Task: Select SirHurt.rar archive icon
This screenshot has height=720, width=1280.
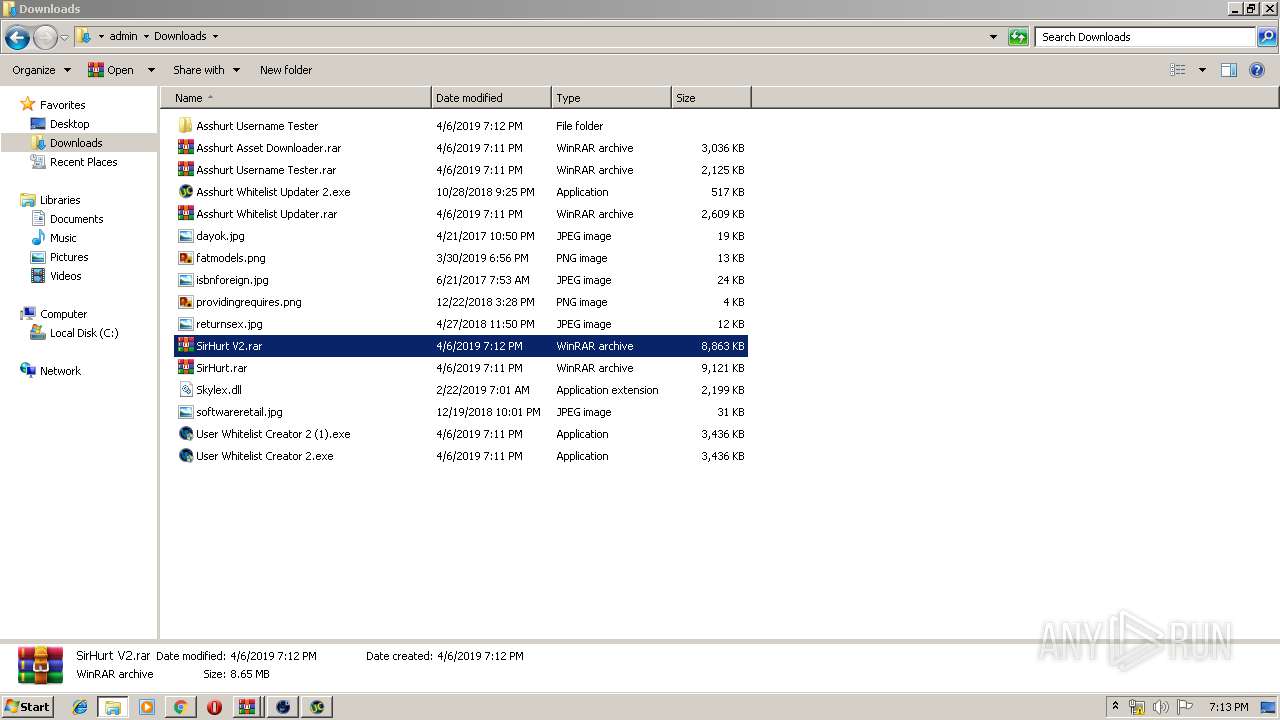Action: tap(185, 368)
